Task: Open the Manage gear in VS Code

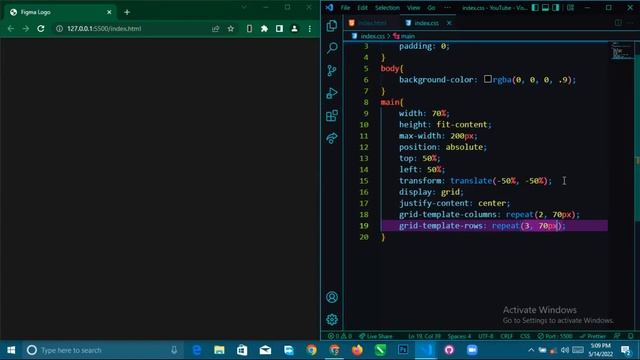Action: tap(332, 319)
